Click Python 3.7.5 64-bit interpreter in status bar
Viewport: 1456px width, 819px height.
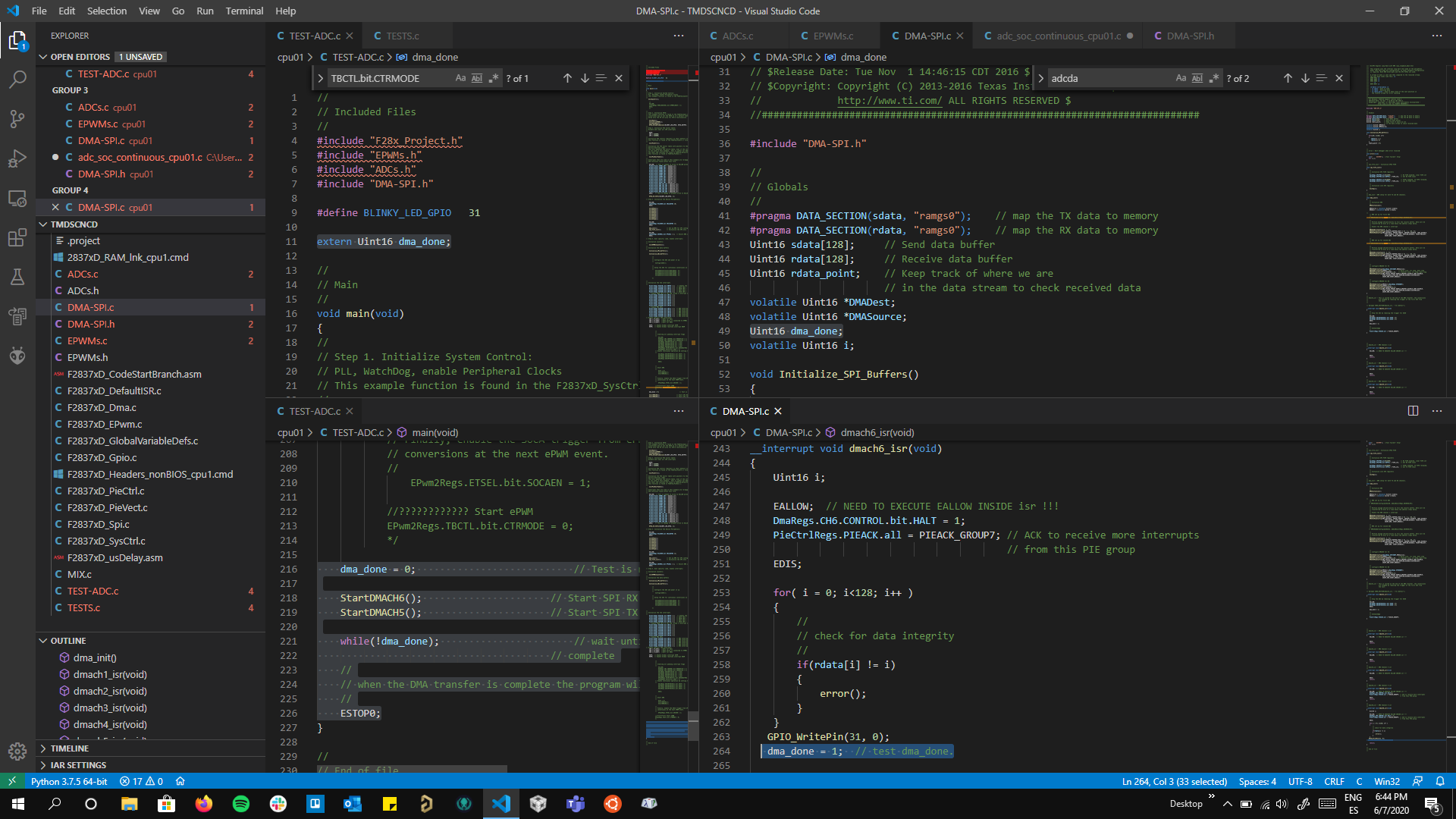(x=69, y=781)
